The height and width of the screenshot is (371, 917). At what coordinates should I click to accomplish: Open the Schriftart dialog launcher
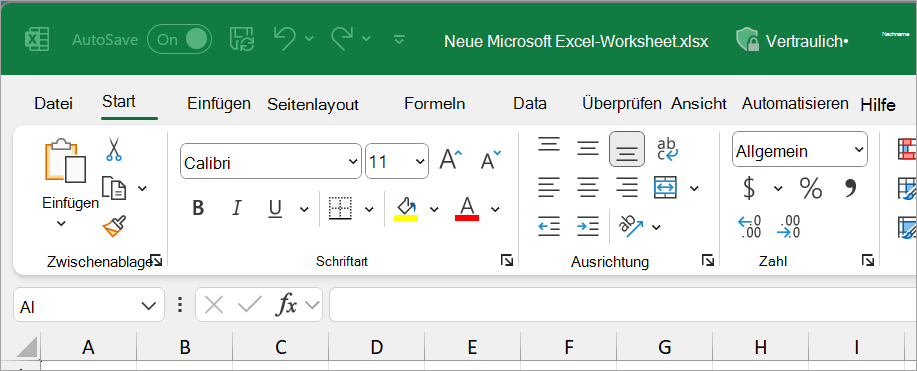click(x=506, y=260)
